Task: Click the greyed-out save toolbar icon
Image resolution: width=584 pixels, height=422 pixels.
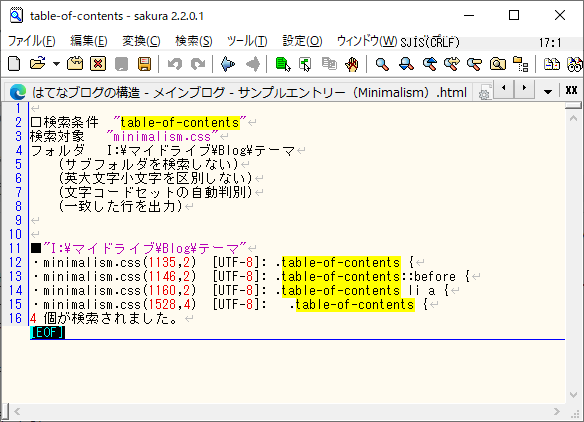Action: click(x=121, y=64)
